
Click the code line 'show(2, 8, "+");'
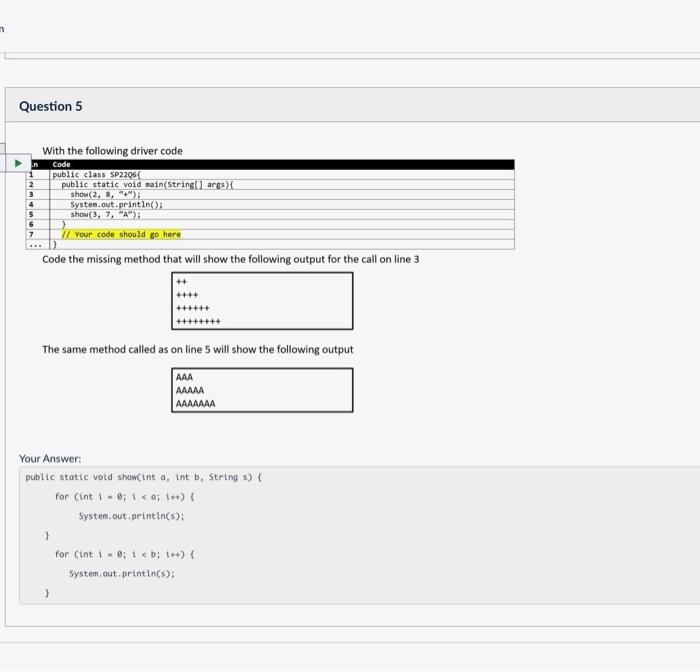pyautogui.click(x=105, y=194)
